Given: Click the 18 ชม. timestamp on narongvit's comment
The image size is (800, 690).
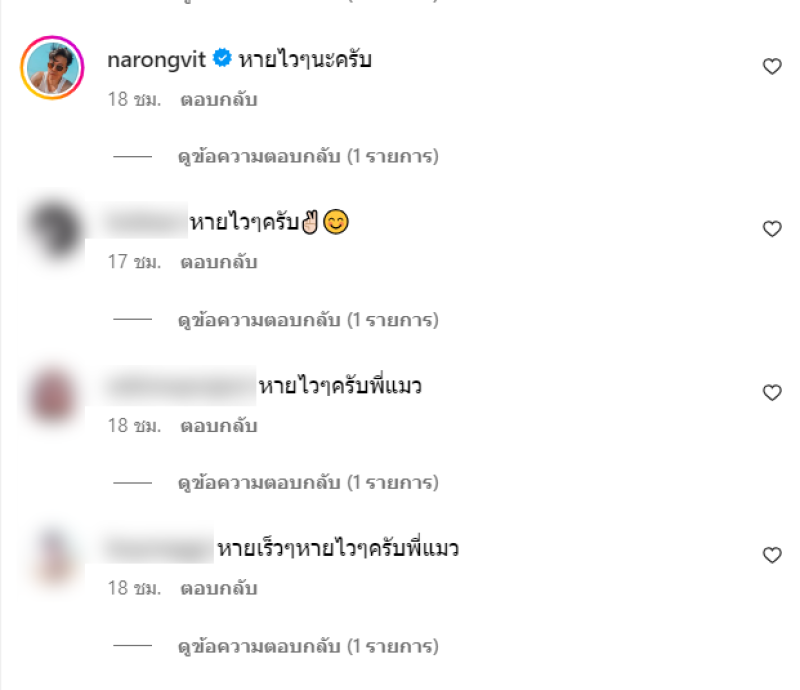Looking at the screenshot, I should (x=134, y=99).
